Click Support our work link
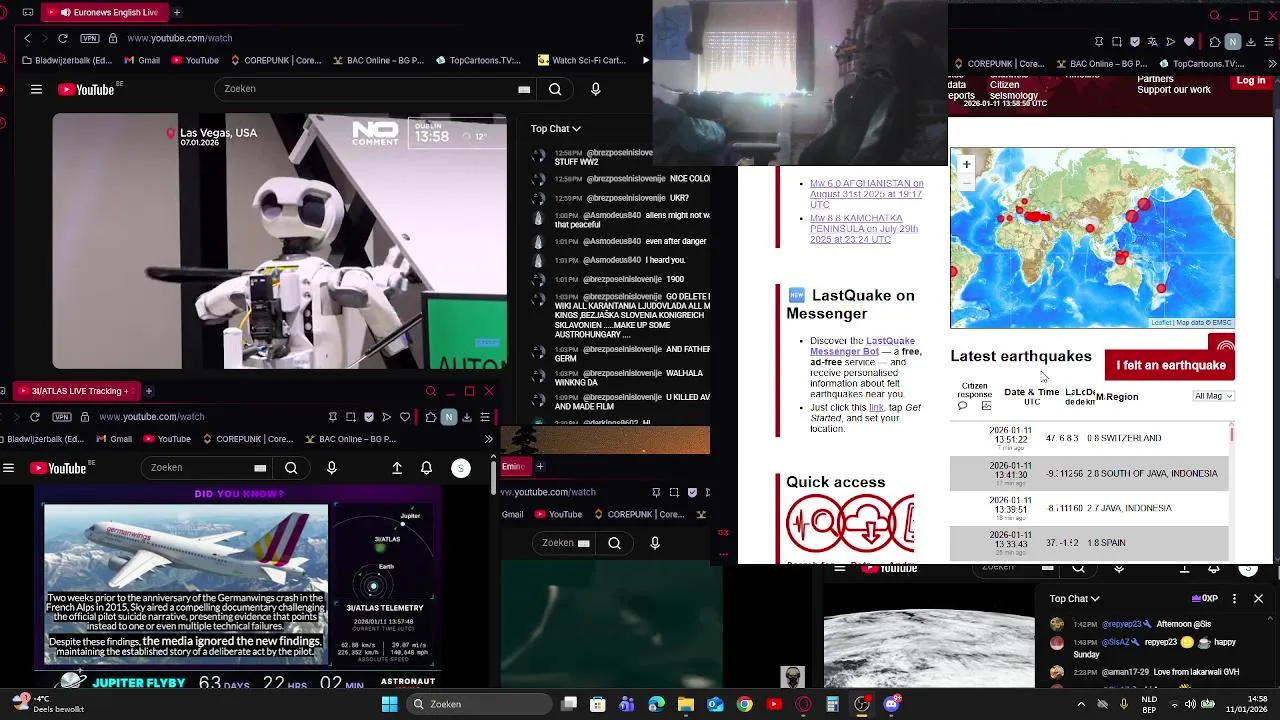 click(x=1174, y=90)
